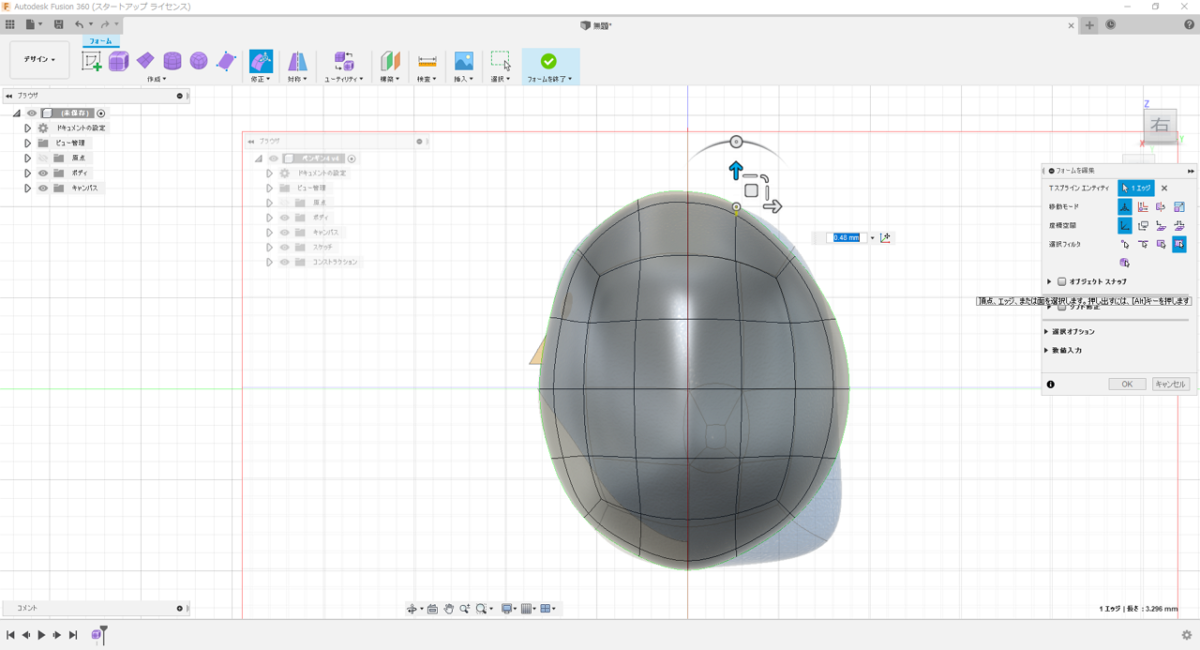Open the job status clock icon
1200x650 pixels.
click(x=1112, y=25)
